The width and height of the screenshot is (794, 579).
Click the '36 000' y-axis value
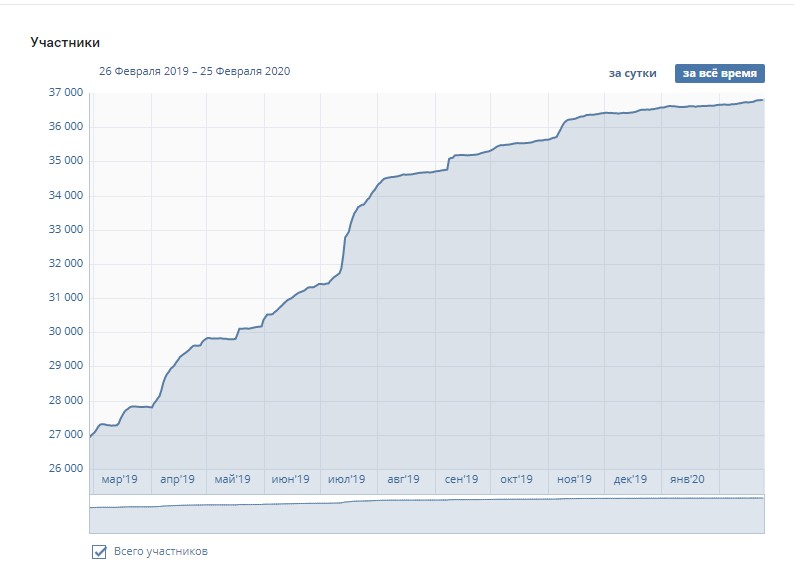click(x=66, y=127)
